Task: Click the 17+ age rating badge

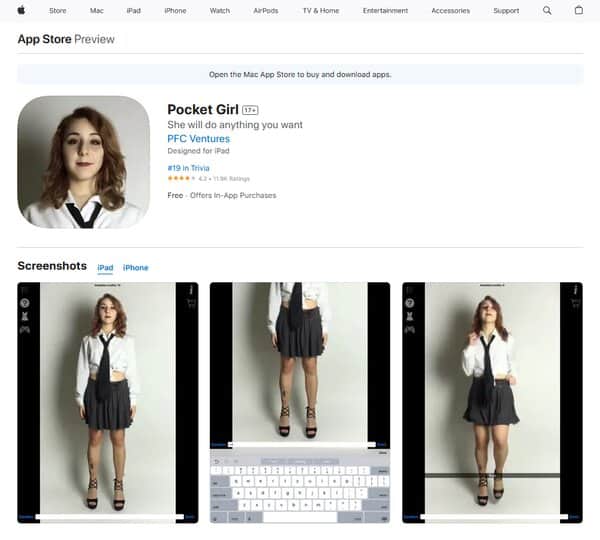Action: 250,110
